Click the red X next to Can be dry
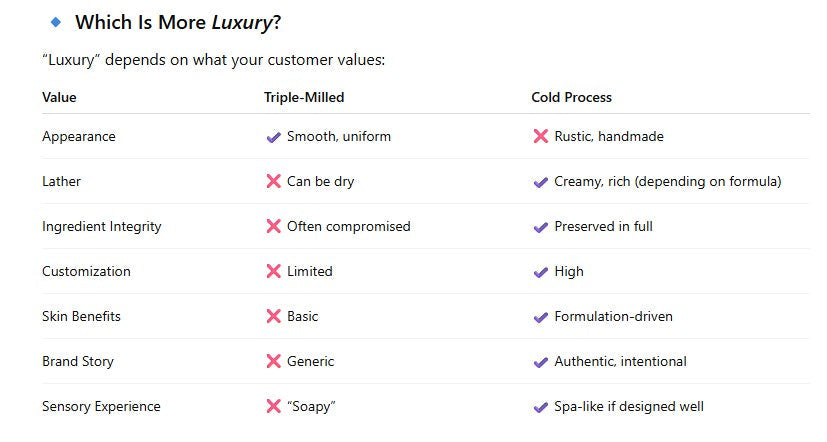The height and width of the screenshot is (442, 827). [273, 182]
